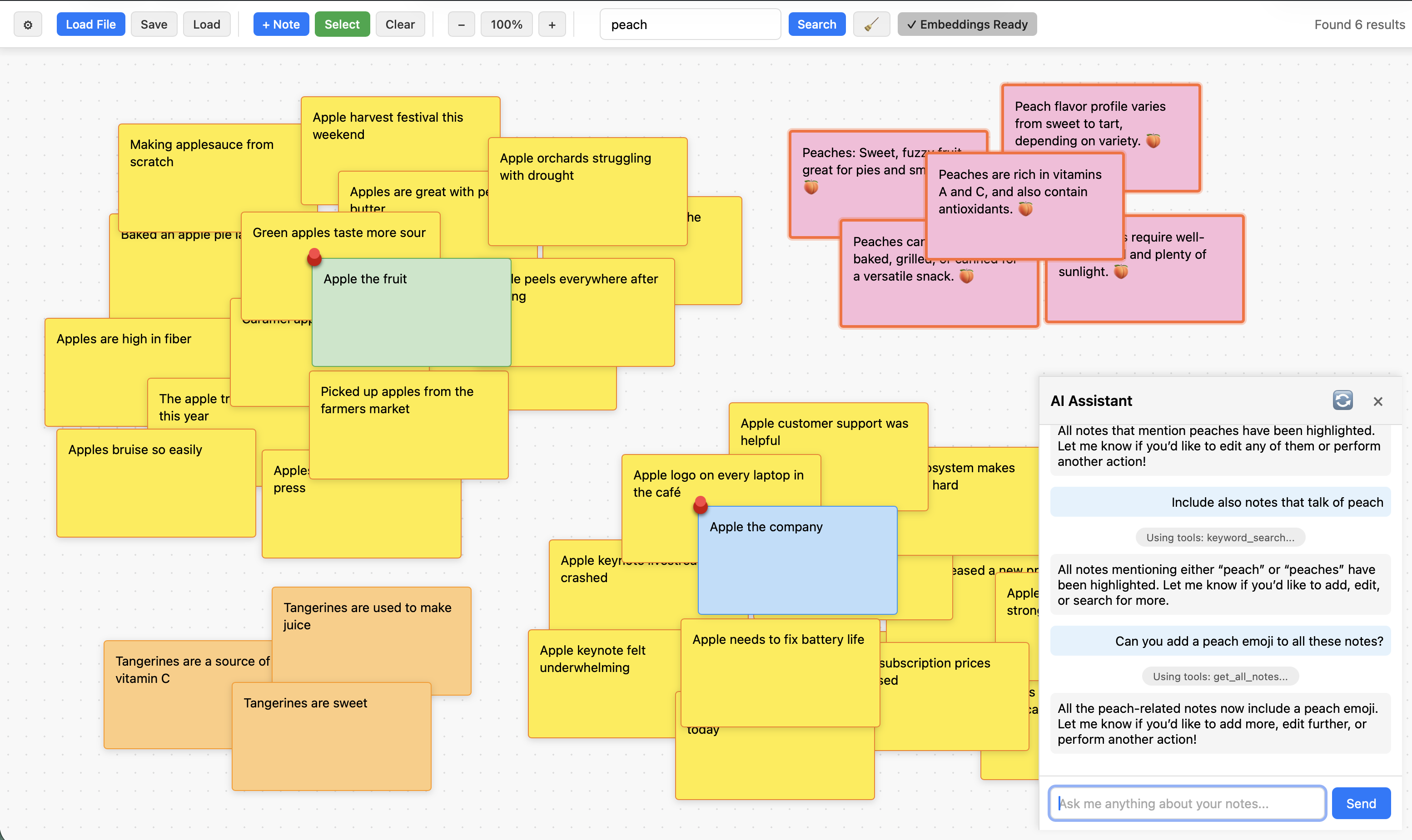Run the Search for peach

816,25
